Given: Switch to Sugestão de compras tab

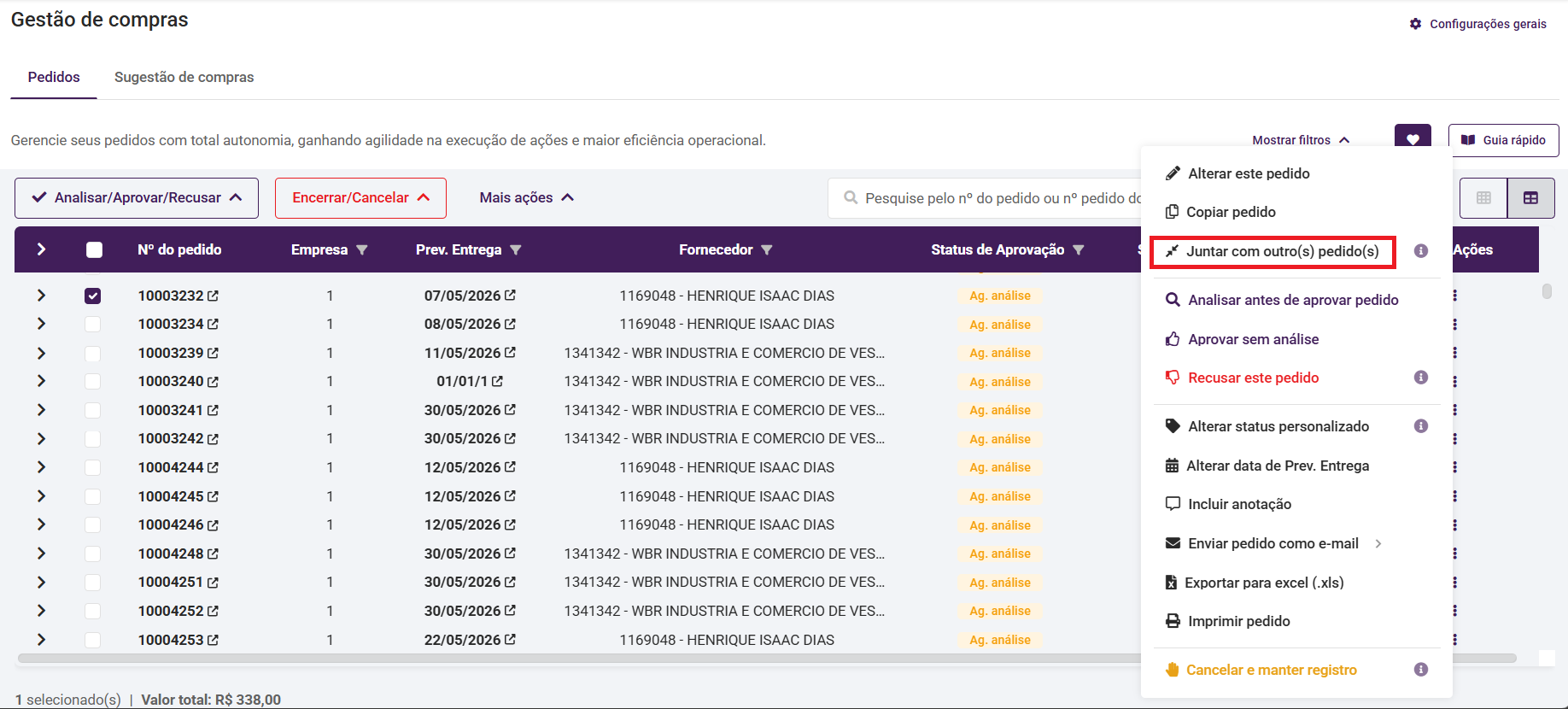Looking at the screenshot, I should 184,77.
